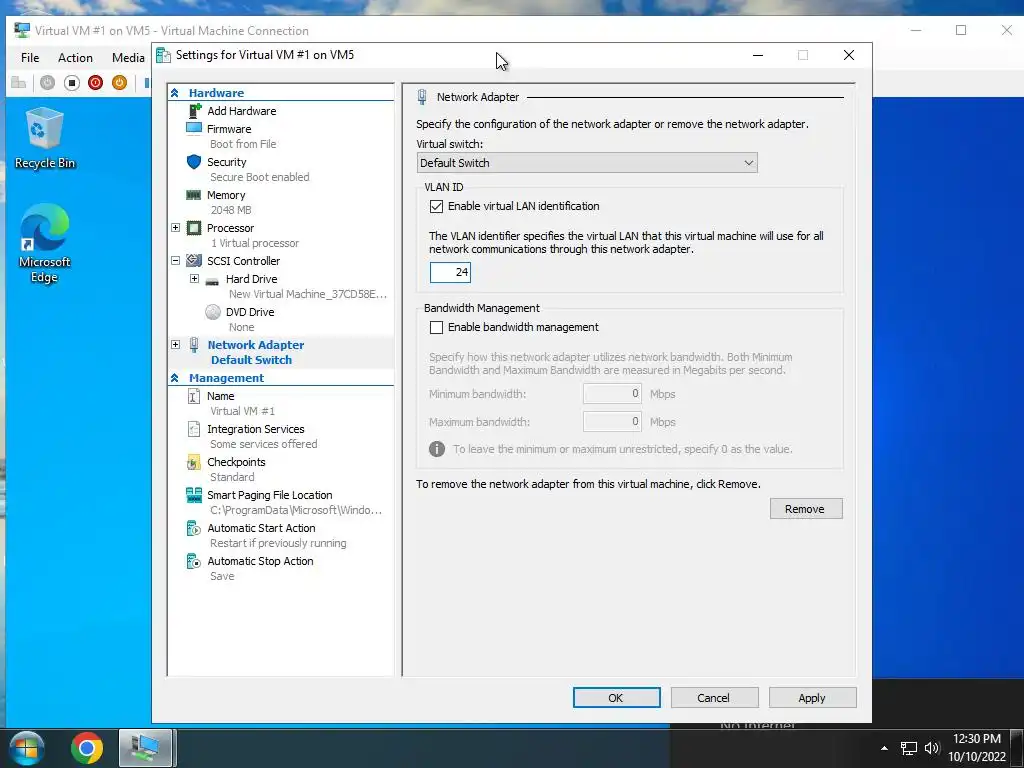Viewport: 1024px width, 768px height.
Task: Click the Turn Off stop toolbar icon
Action: point(72,83)
